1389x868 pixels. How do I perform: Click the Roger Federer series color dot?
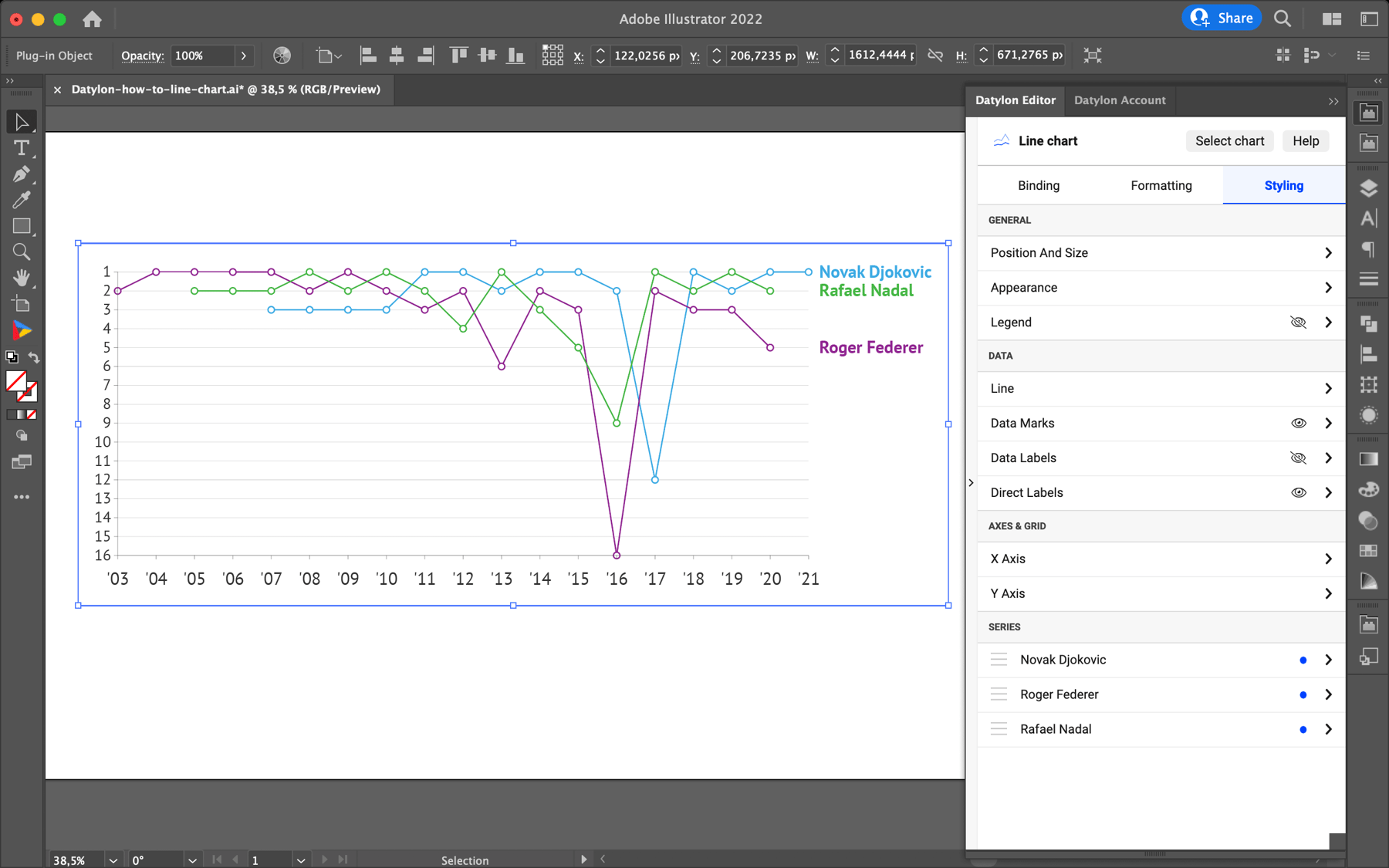point(1303,694)
